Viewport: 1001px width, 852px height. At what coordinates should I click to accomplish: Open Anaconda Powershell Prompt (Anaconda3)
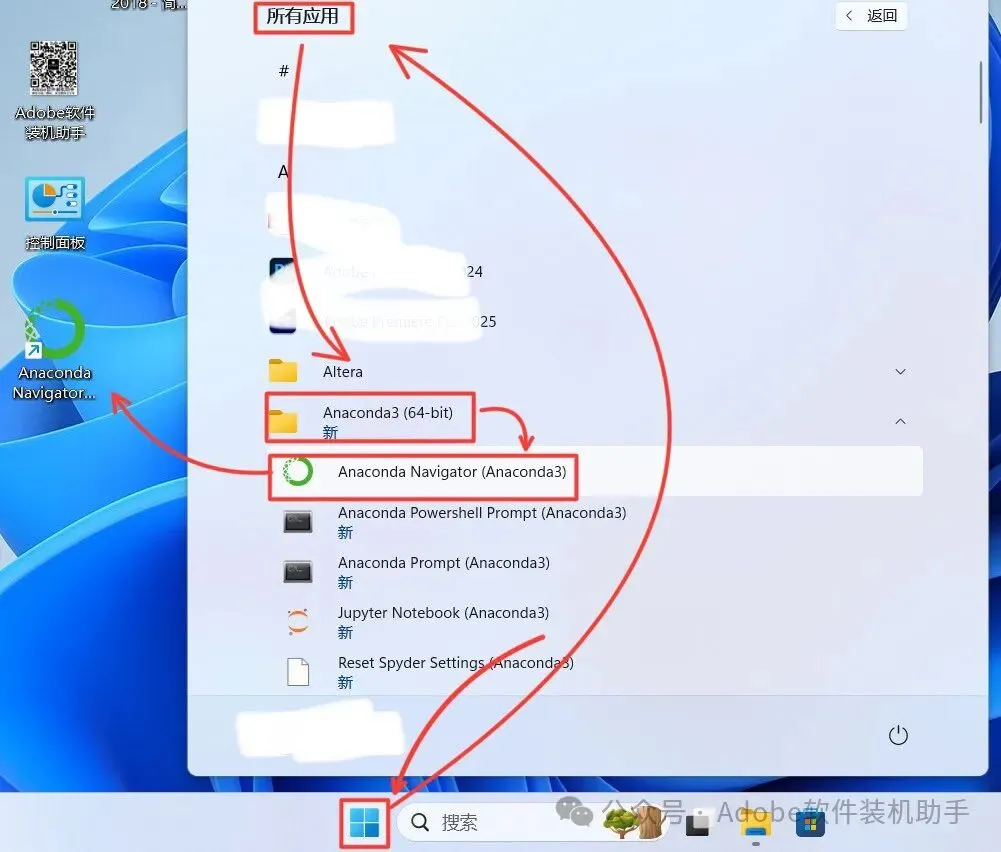(x=594, y=521)
